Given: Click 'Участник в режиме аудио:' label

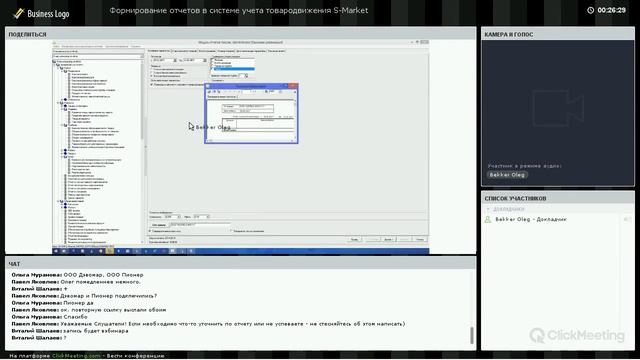Looking at the screenshot, I should tap(524, 166).
